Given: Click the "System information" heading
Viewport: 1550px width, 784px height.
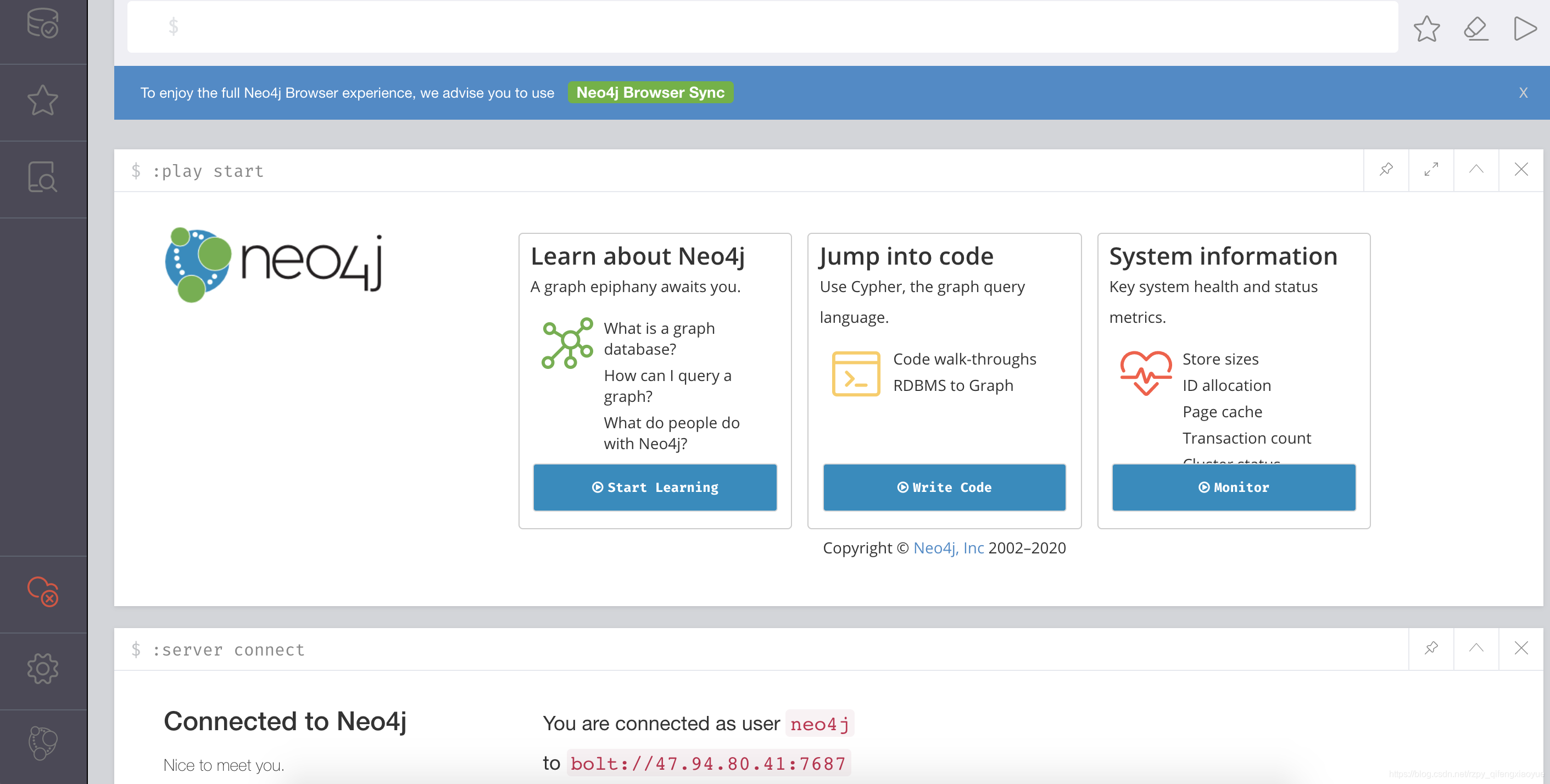Looking at the screenshot, I should click(1223, 257).
